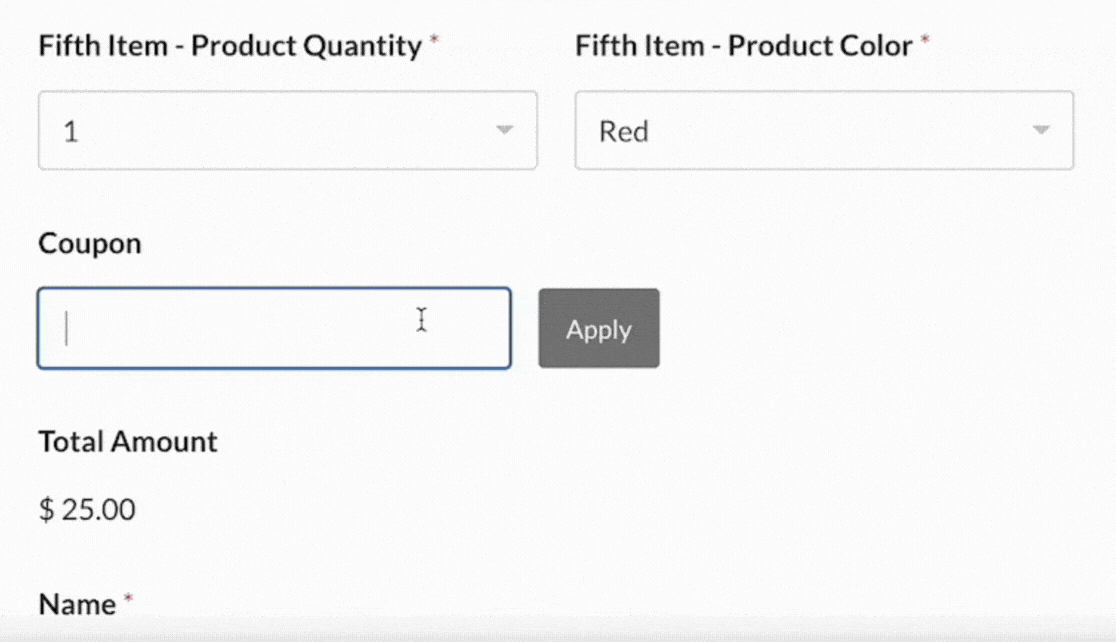Click the red asterisk beside Product Quantity
This screenshot has height=642, width=1116.
[x=434, y=42]
